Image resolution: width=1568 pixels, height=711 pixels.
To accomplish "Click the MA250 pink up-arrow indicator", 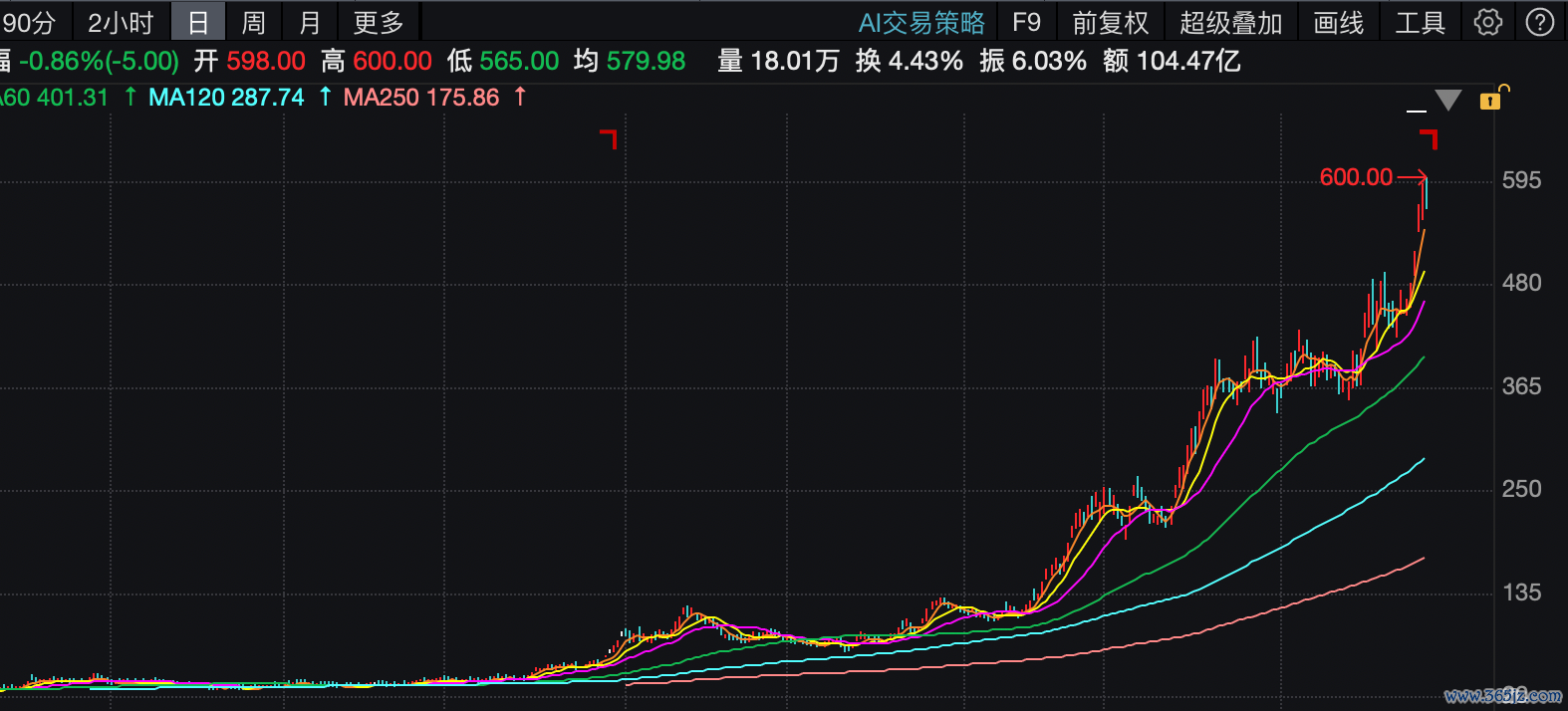I will pos(520,97).
